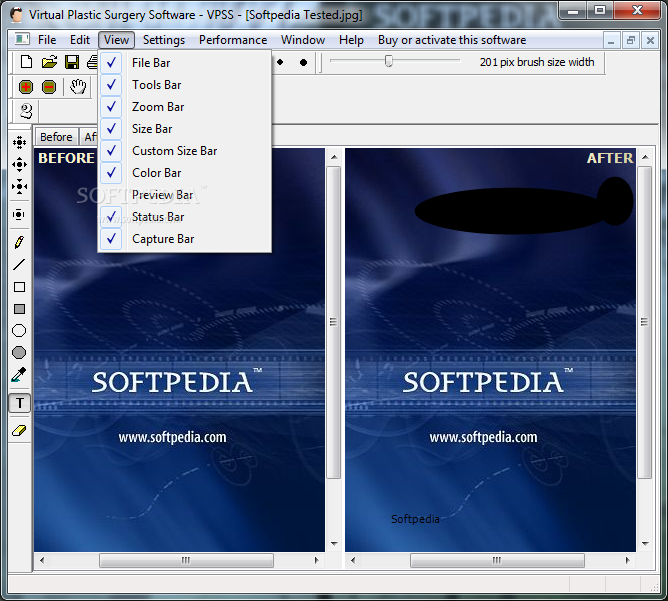The height and width of the screenshot is (601, 668).
Task: Click the Softpedia text on After image
Action: [415, 519]
